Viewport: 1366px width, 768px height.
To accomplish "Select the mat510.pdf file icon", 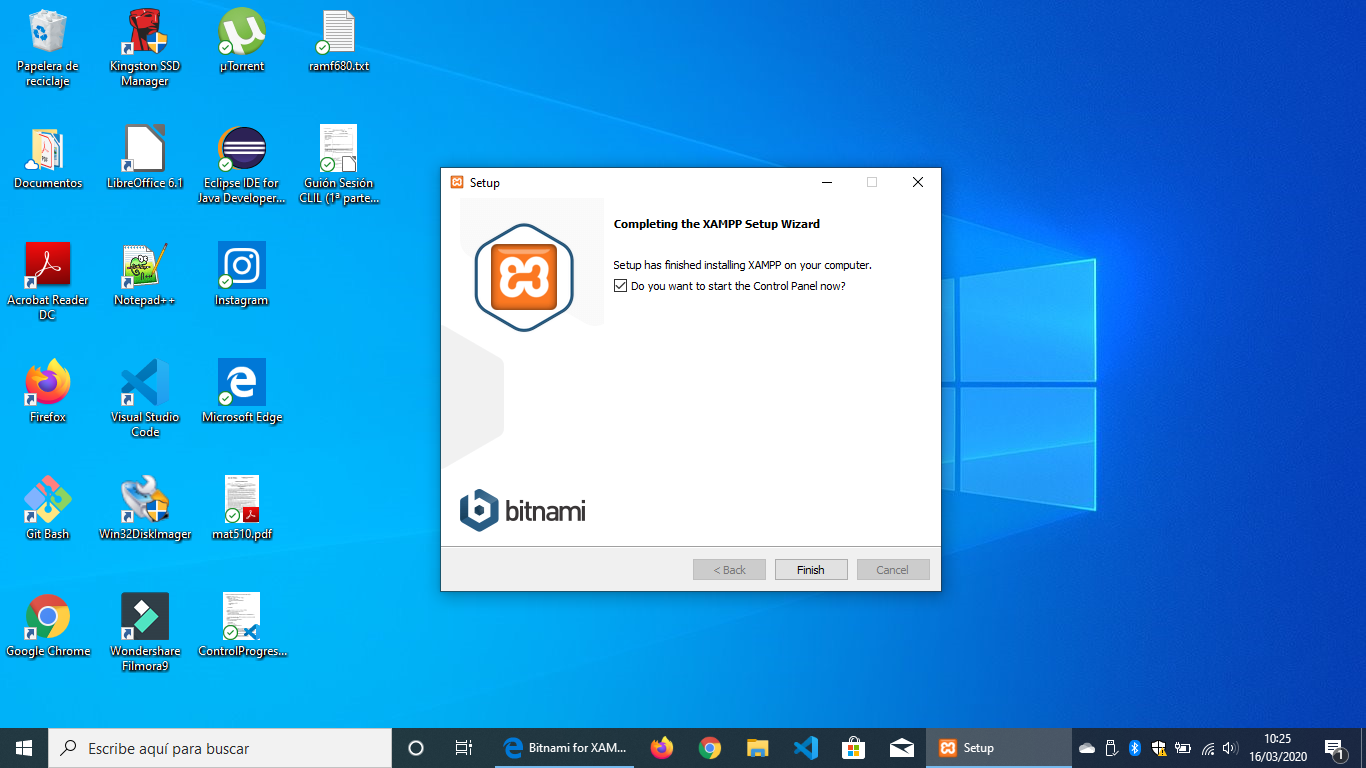I will coord(242,509).
